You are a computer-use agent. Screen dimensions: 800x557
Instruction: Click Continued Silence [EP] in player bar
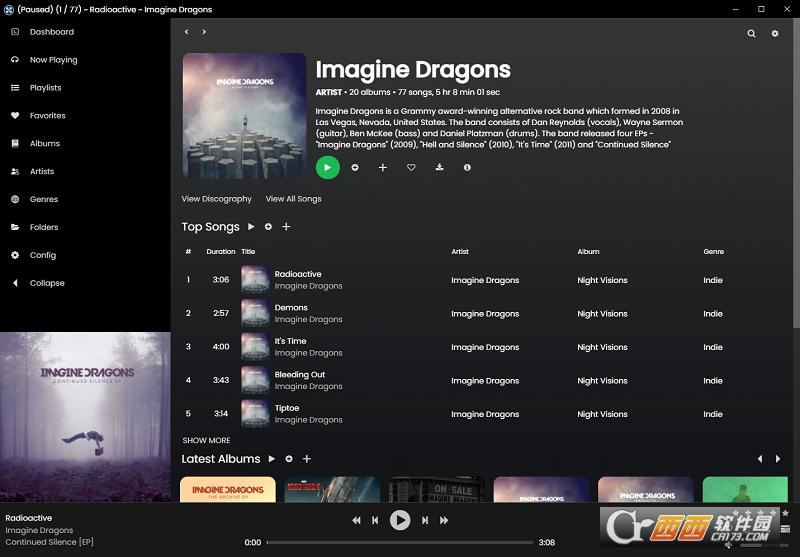(49, 542)
